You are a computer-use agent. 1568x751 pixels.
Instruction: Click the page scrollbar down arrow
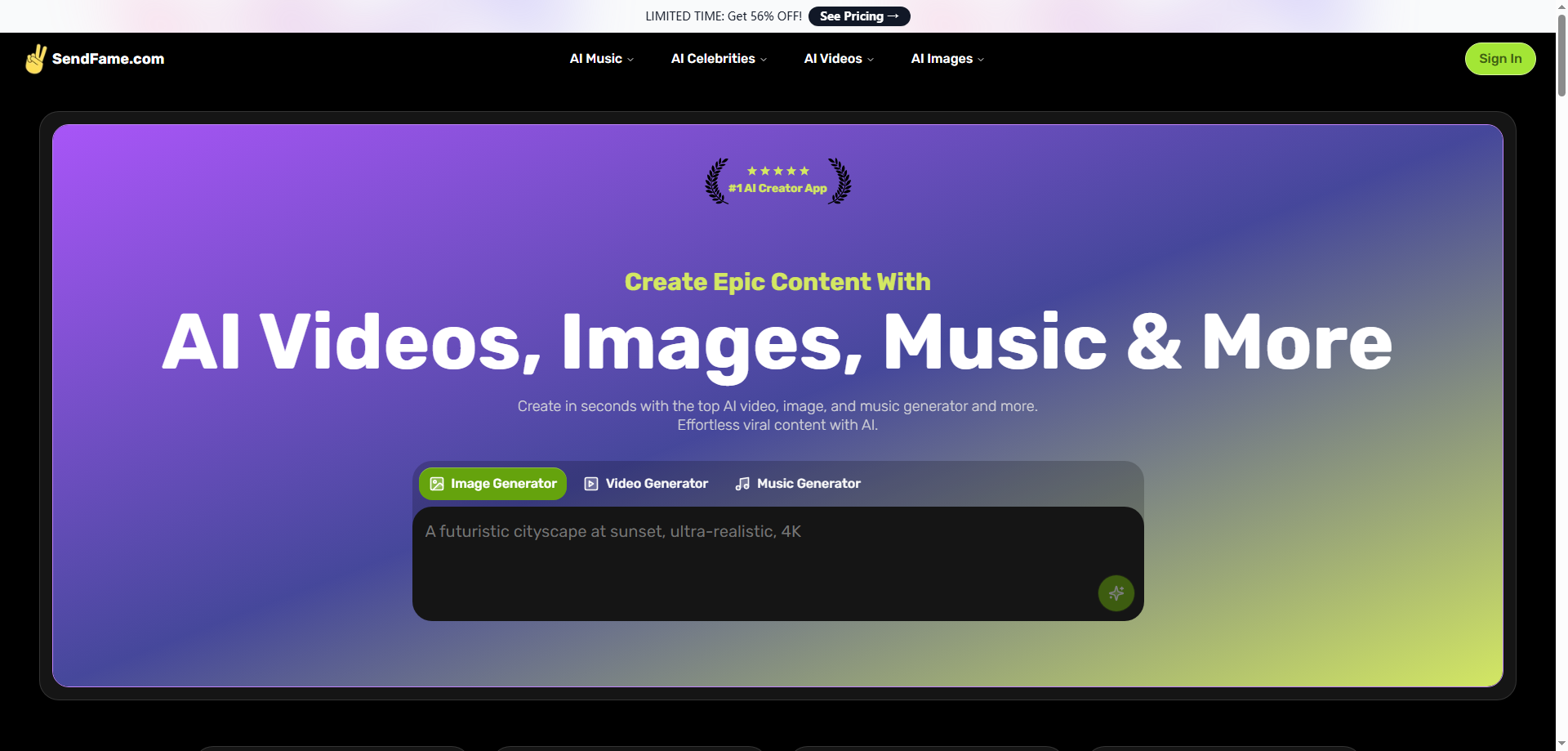[1561, 744]
